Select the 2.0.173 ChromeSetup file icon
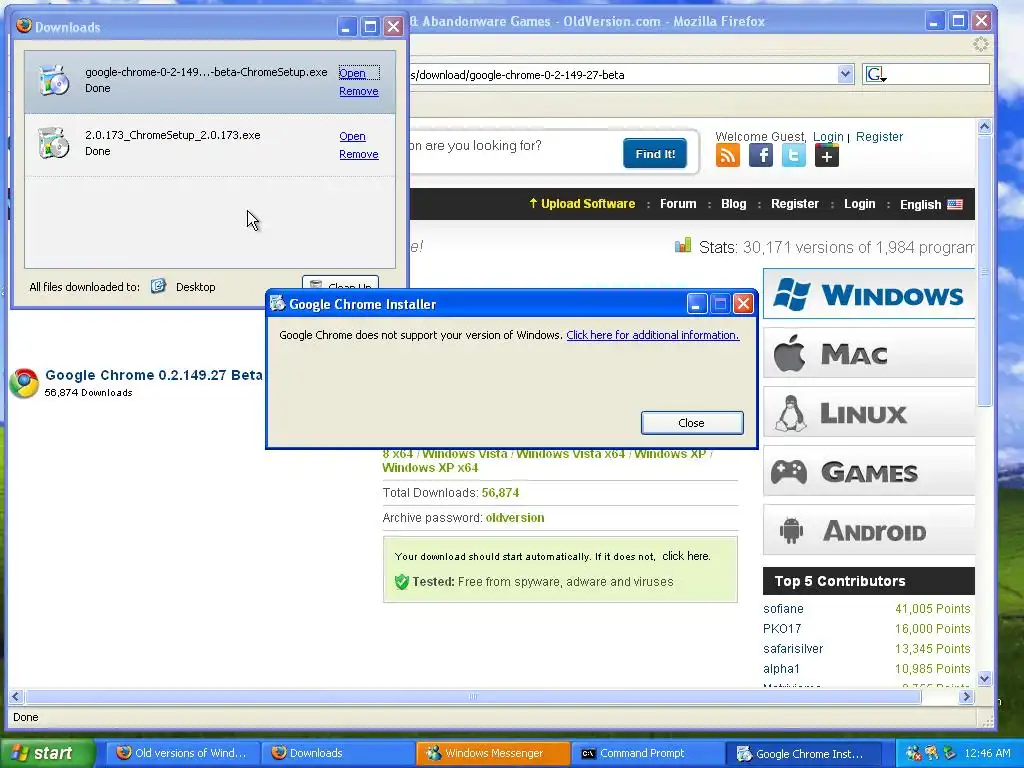The image size is (1024, 768). (54, 143)
